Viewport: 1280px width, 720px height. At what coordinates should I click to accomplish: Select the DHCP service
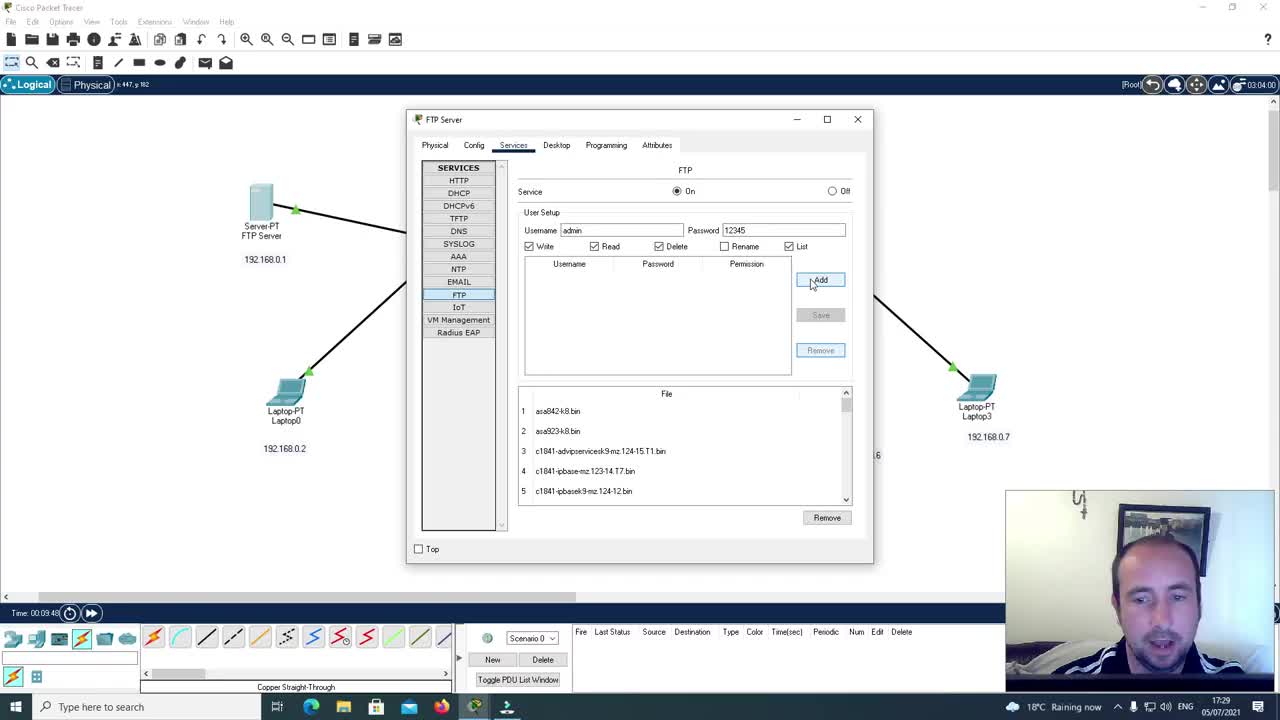[x=458, y=193]
